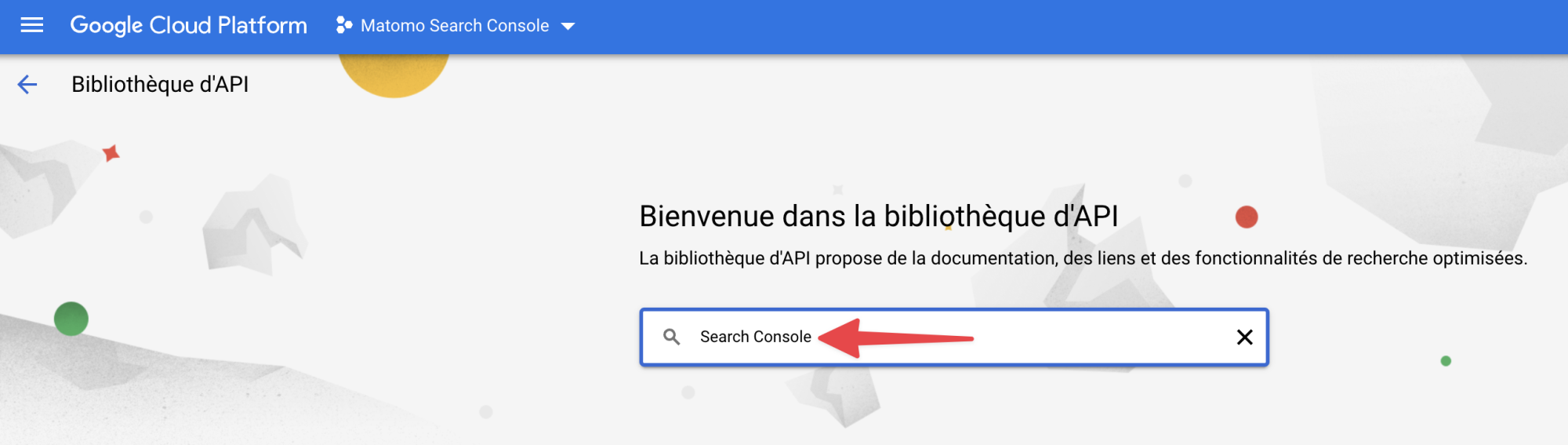Image resolution: width=1568 pixels, height=445 pixels.
Task: Click the Bibliothèque d'API page title
Action: [x=160, y=84]
